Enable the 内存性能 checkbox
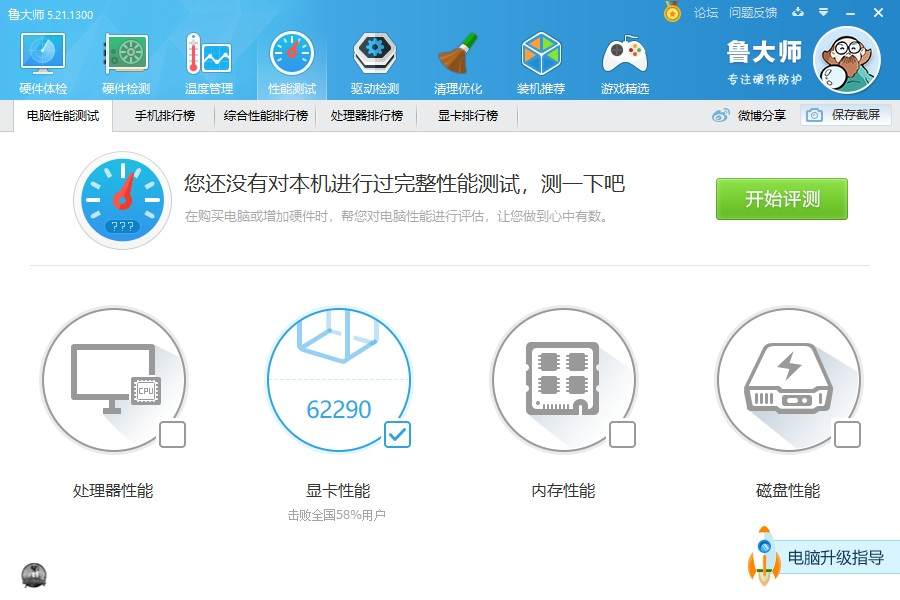900x600 pixels. point(622,434)
